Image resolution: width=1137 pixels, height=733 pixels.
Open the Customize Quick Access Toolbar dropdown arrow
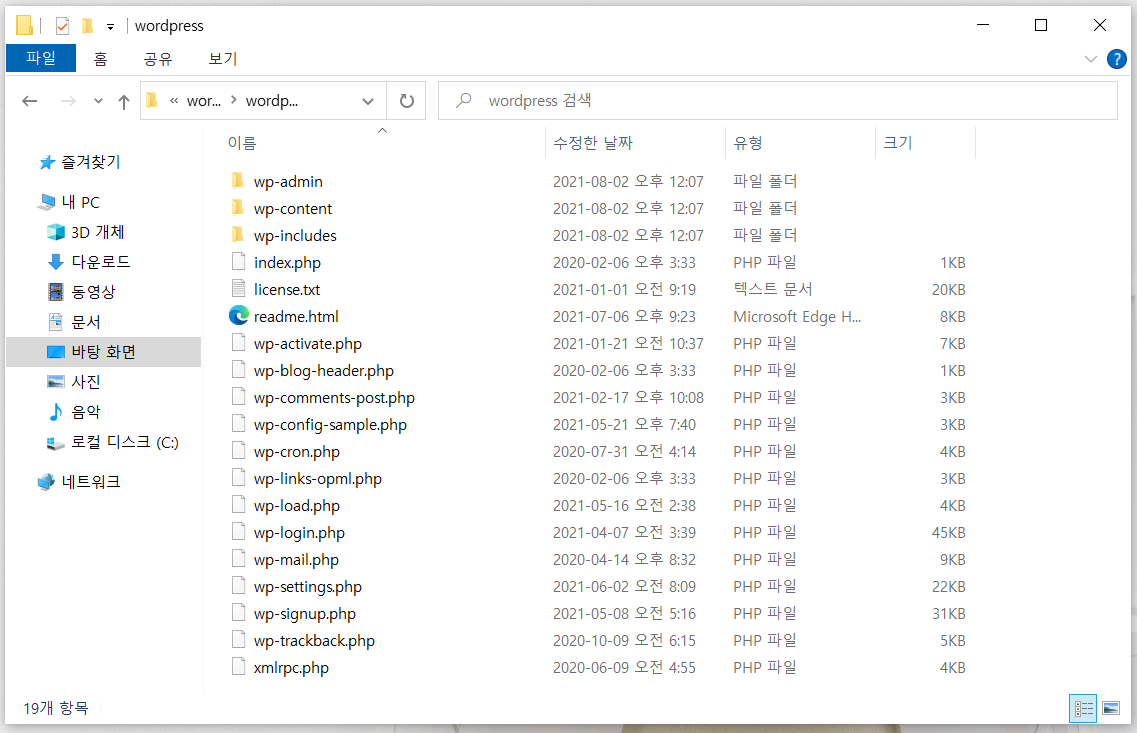(x=110, y=27)
